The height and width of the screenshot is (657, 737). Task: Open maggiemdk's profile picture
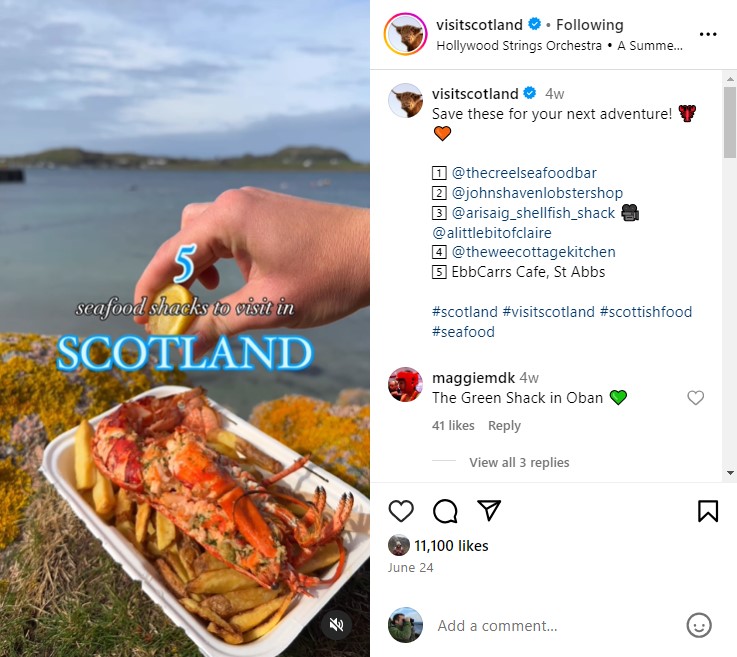405,384
